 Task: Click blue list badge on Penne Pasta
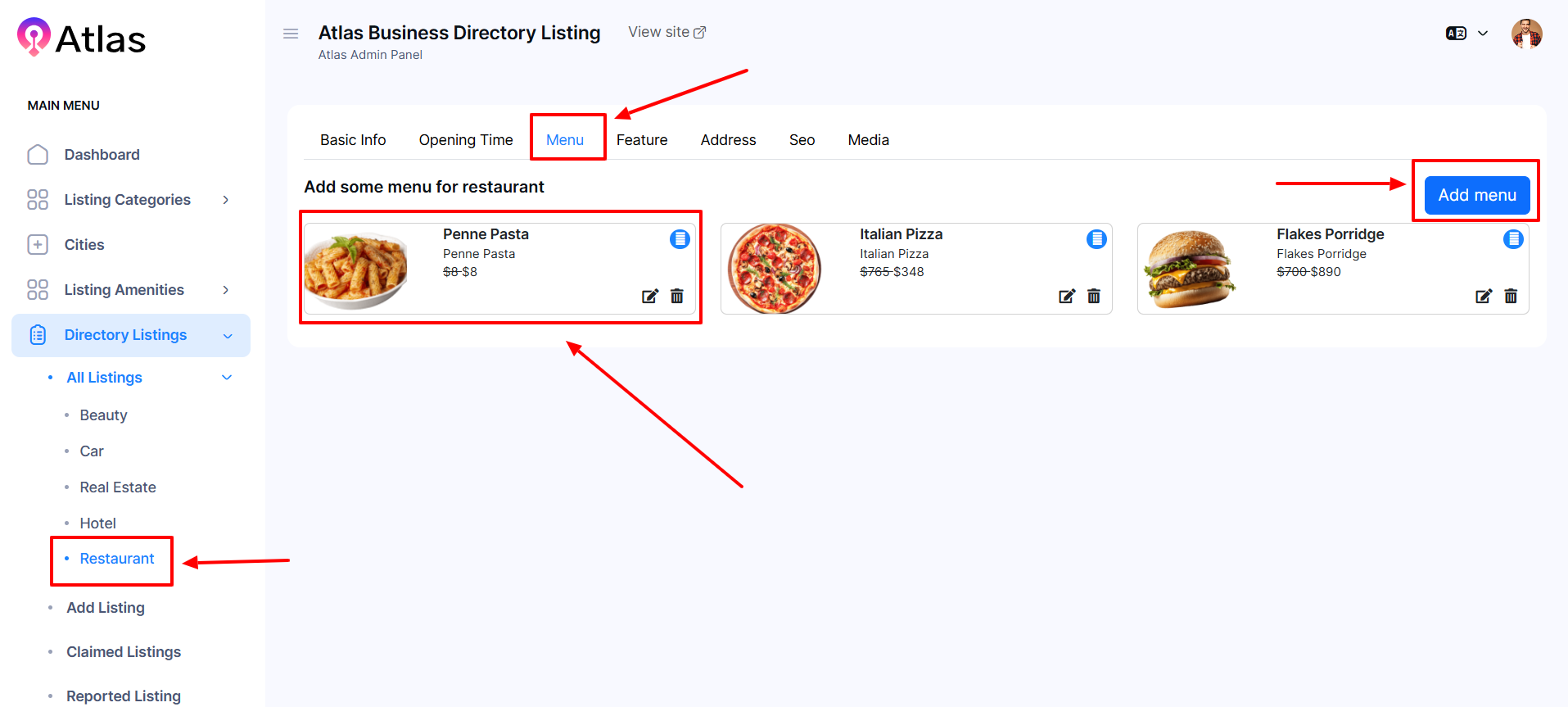tap(680, 239)
